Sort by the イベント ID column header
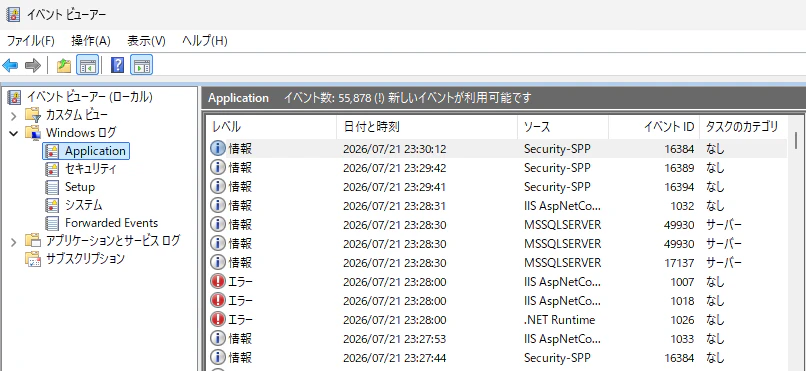 point(654,126)
